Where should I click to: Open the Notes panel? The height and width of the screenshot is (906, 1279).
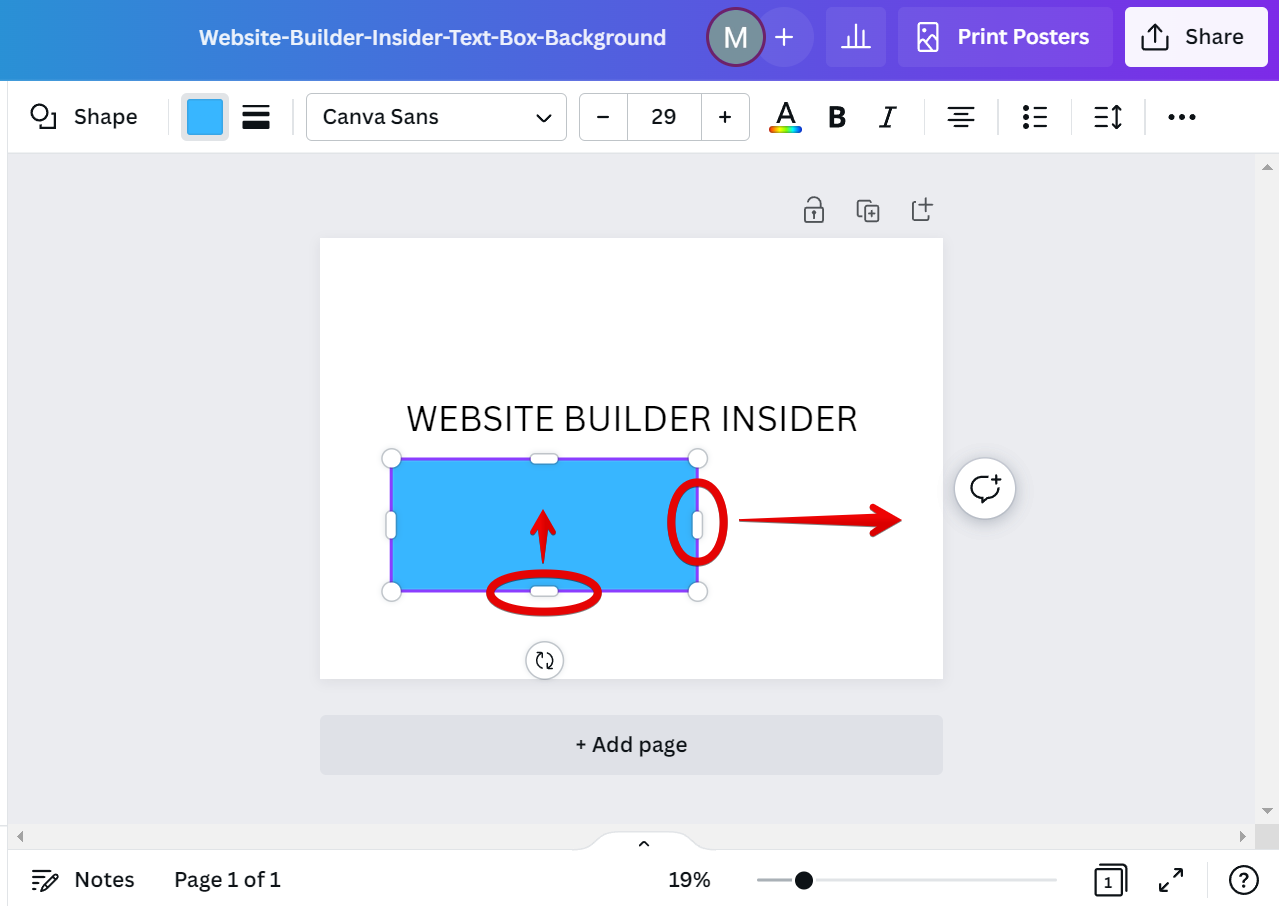click(82, 880)
